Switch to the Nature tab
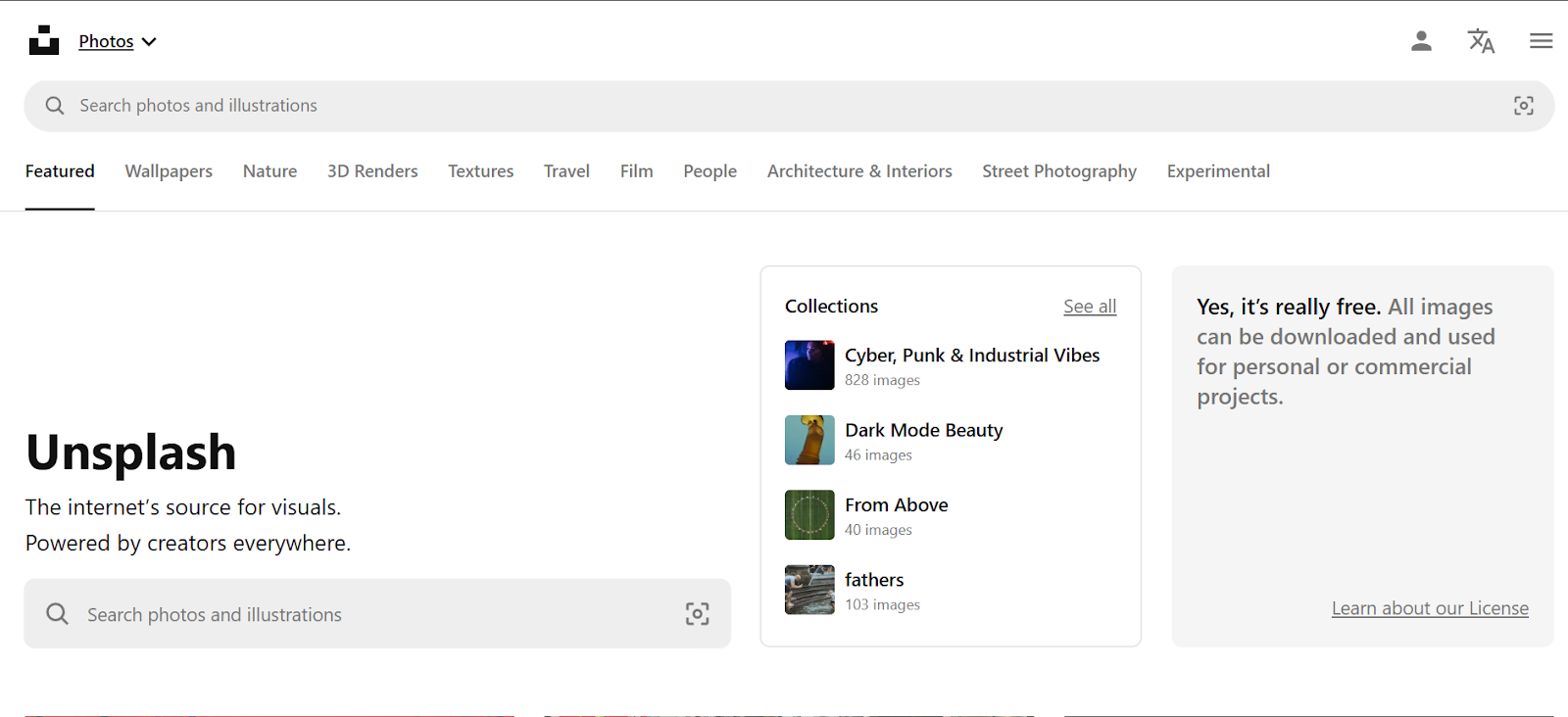The image size is (1568, 717). [269, 171]
